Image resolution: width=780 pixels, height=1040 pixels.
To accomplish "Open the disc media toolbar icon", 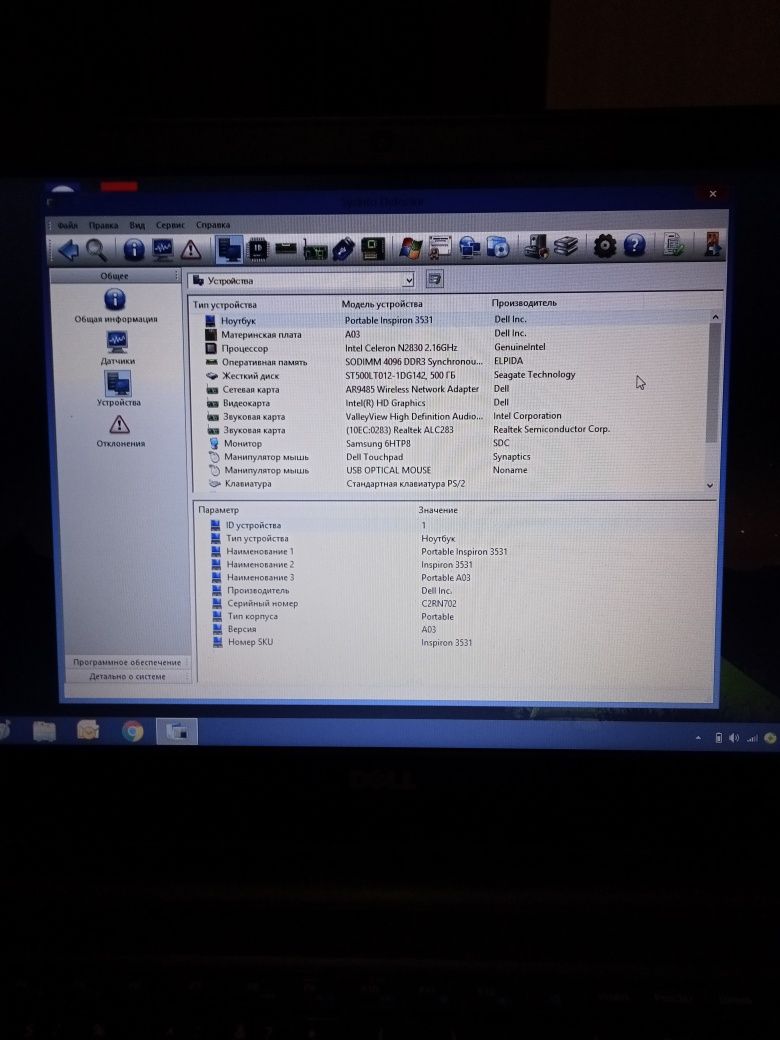I will point(497,247).
